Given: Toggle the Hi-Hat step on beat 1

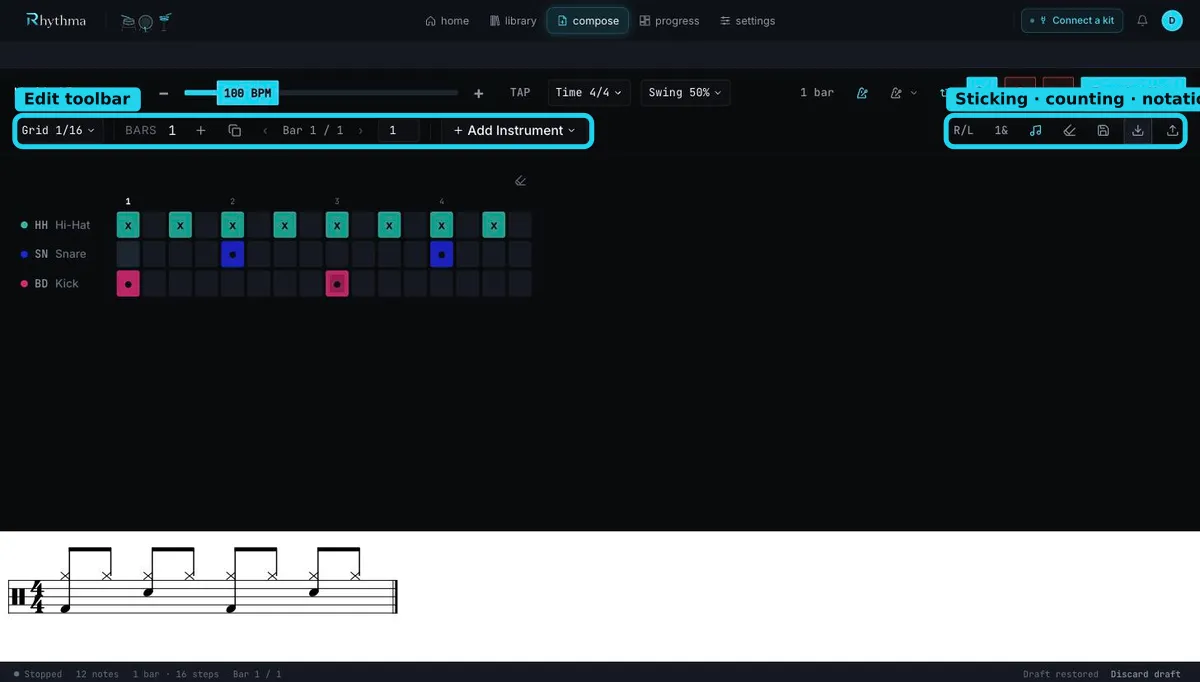Looking at the screenshot, I should (x=128, y=225).
